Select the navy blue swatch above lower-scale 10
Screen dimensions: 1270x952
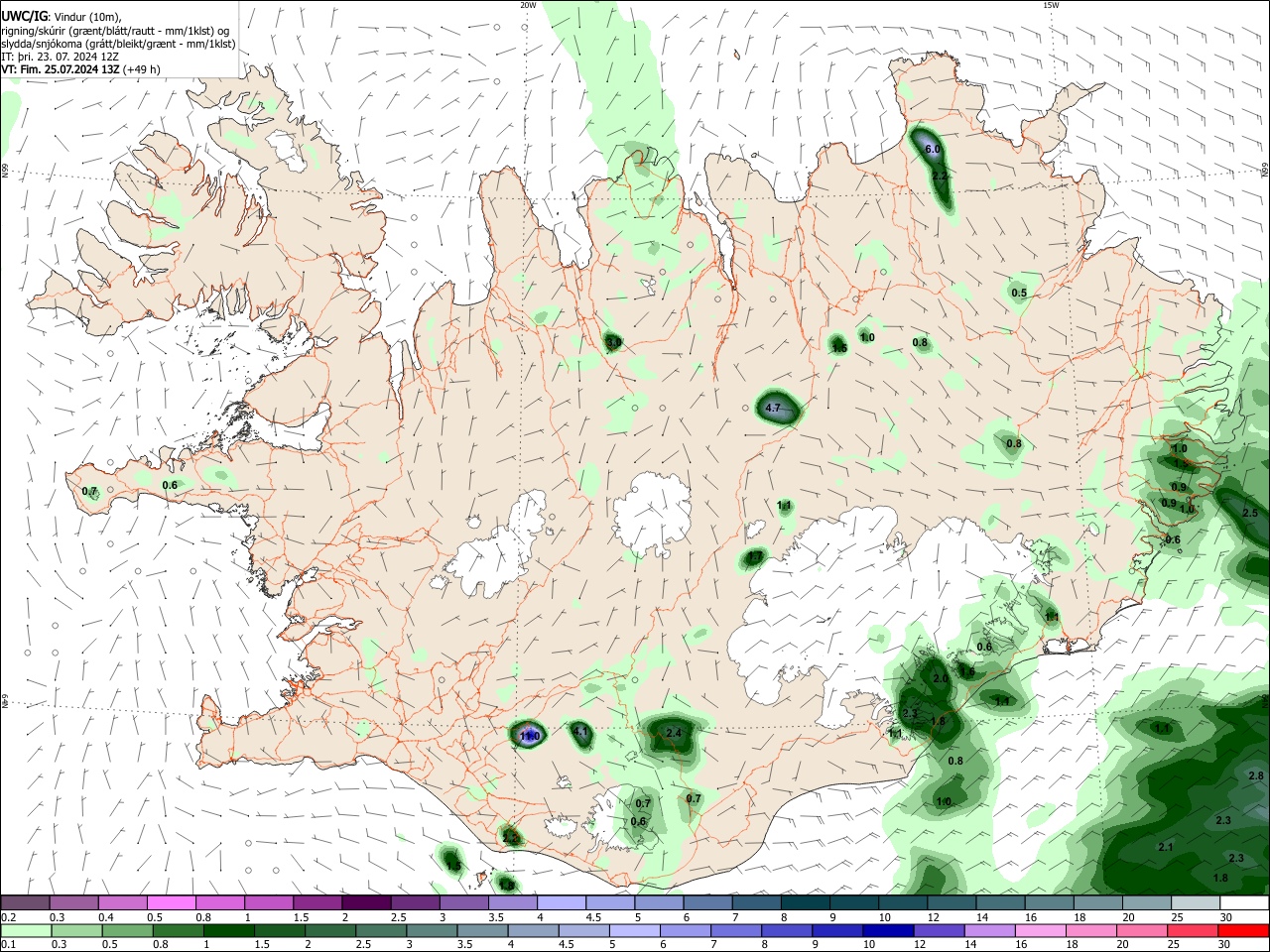click(x=886, y=930)
